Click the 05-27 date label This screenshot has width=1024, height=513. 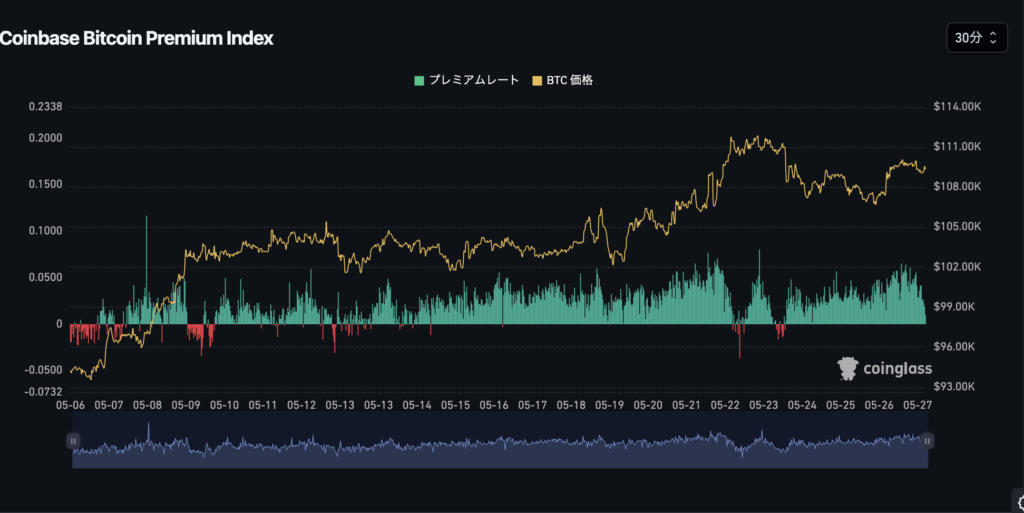point(918,405)
